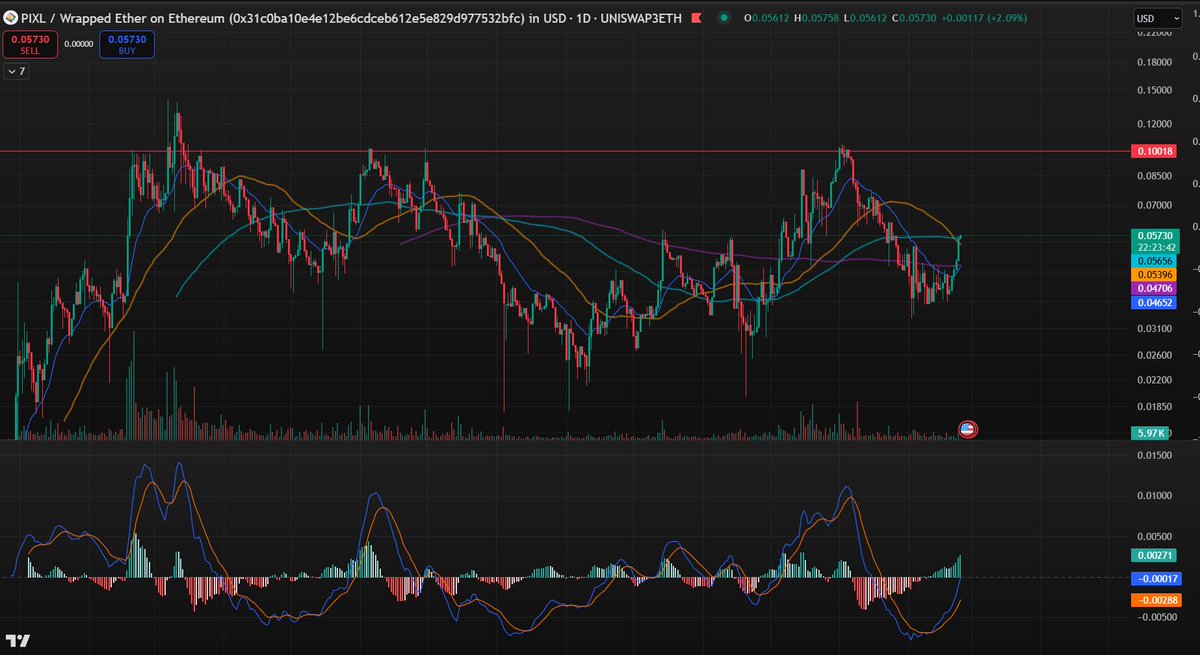Click the red 0.10018 horizontal line price label
Screen dimensions: 1200x655
(x=1153, y=151)
